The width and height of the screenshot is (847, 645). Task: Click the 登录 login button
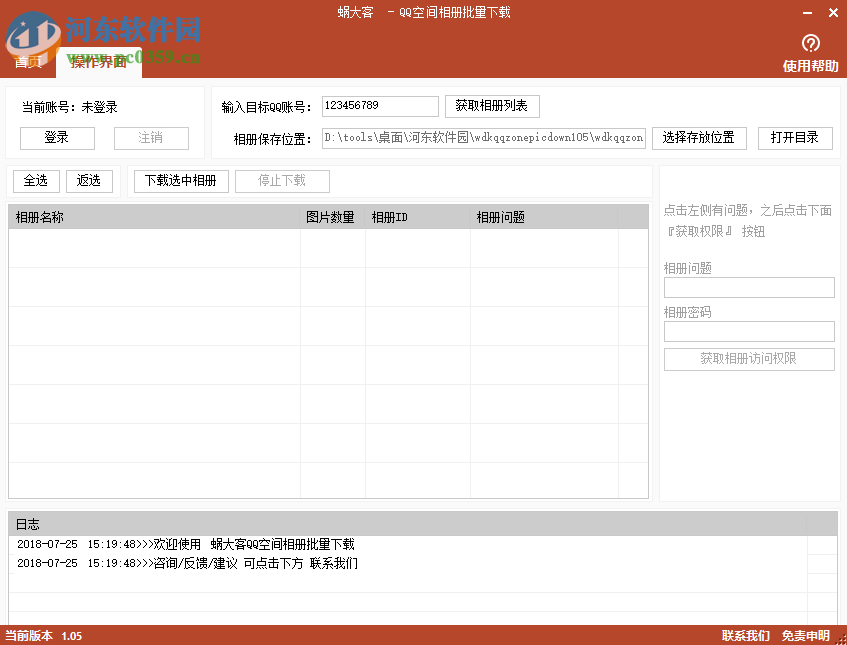tap(56, 138)
